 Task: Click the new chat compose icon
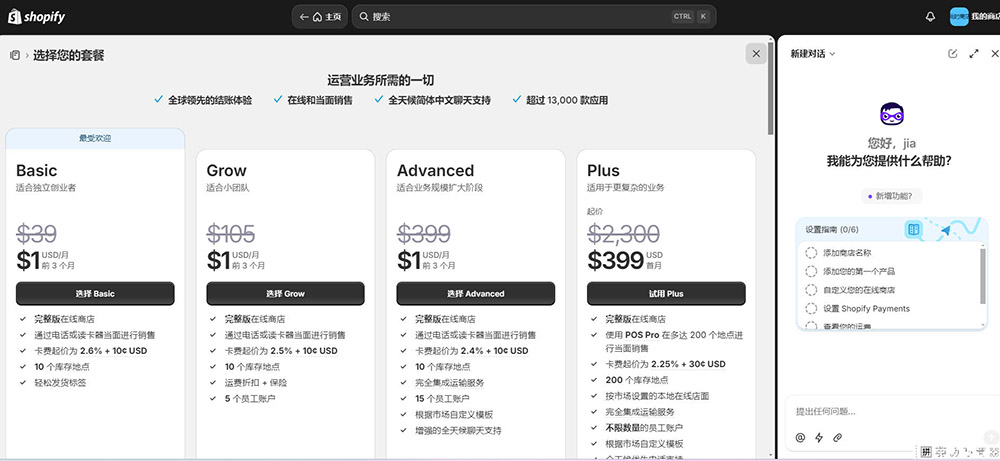[x=953, y=53]
